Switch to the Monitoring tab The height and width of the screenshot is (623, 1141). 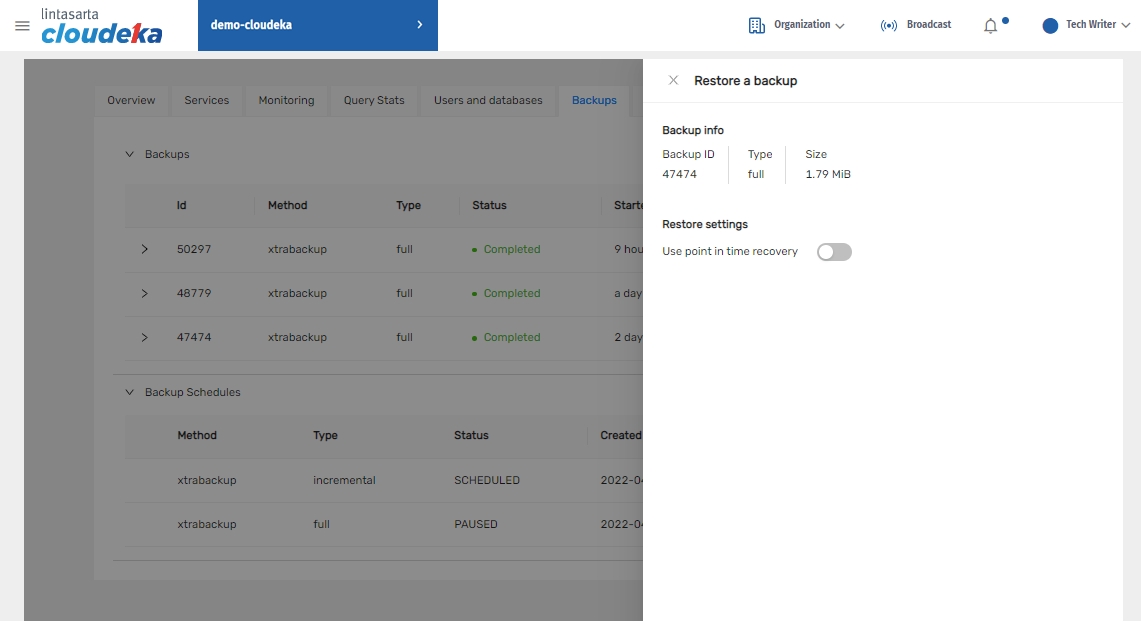(286, 100)
